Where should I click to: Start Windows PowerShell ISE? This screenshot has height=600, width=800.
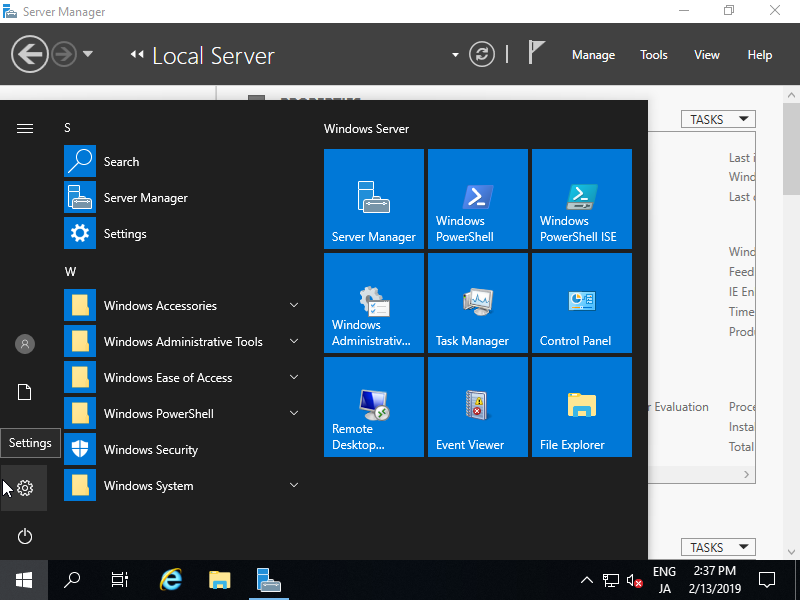(x=581, y=198)
